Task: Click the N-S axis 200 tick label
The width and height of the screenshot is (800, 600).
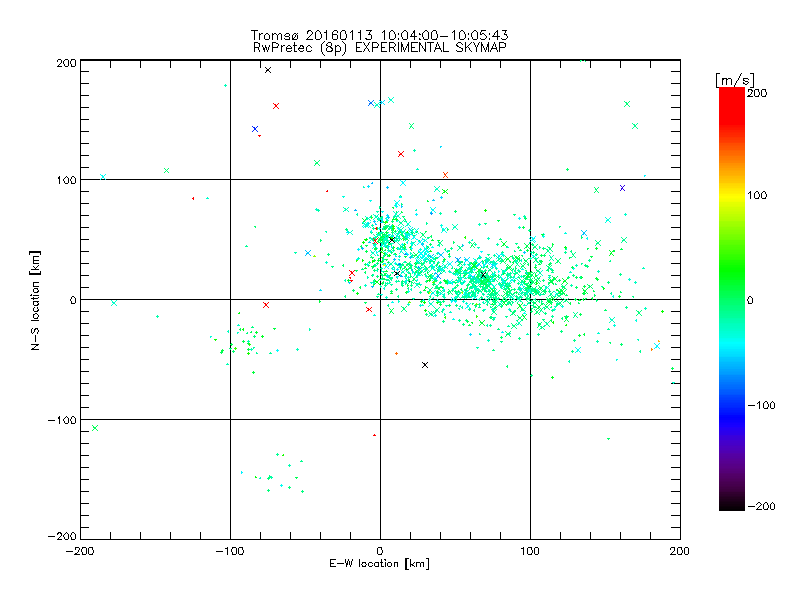Action: (66, 63)
